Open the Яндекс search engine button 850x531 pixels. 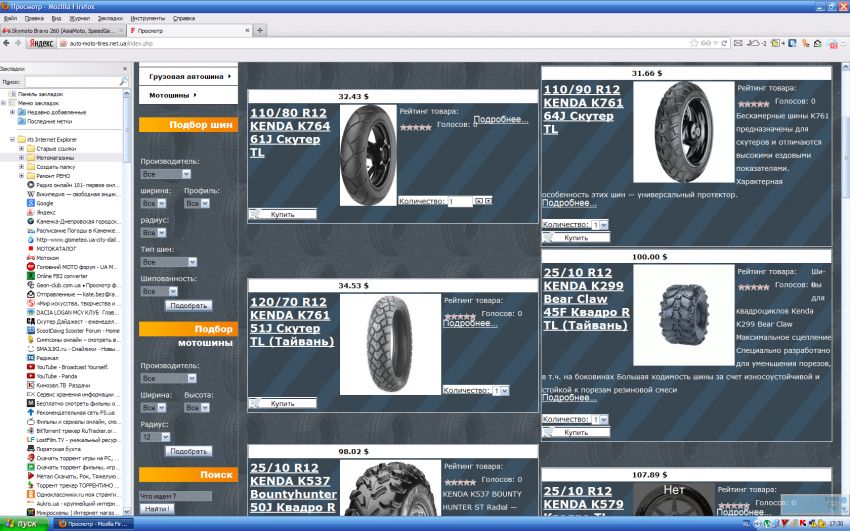pos(41,43)
